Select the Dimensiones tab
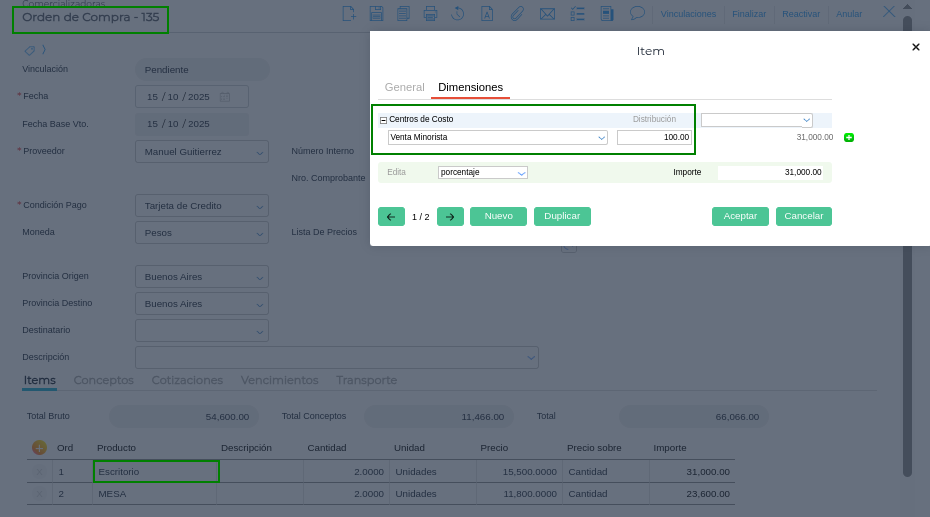Viewport: 930px width, 517px height. [x=470, y=87]
